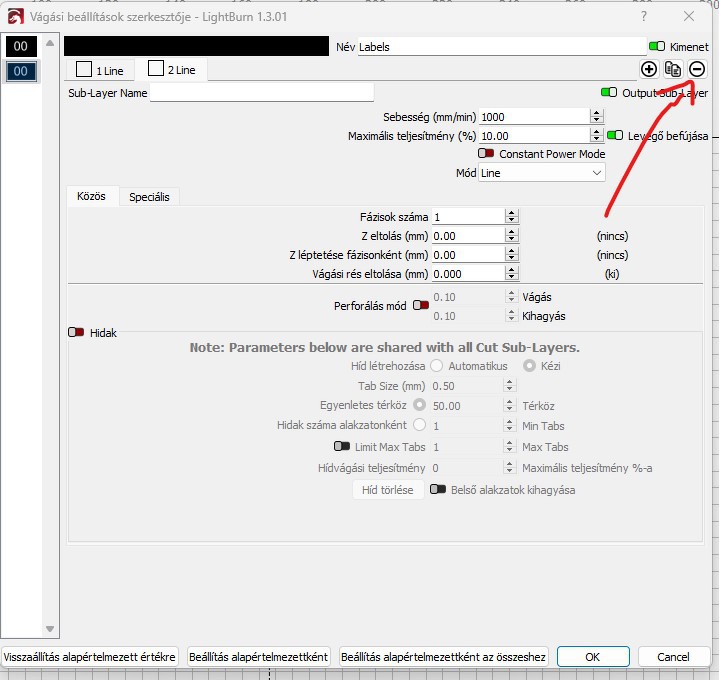719x680 pixels.
Task: Open the Mód Line dropdown
Action: pyautogui.click(x=542, y=173)
